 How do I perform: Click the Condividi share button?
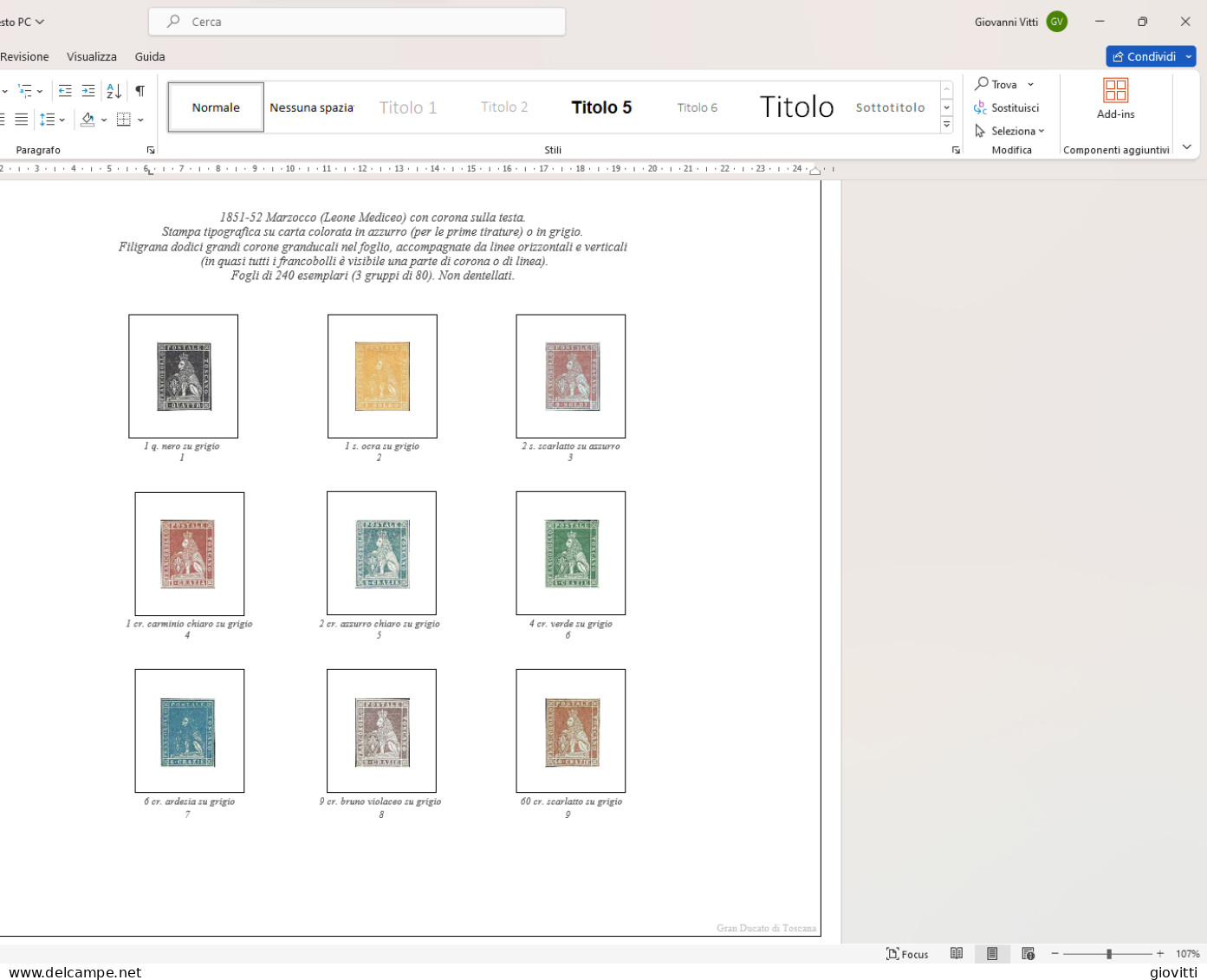pos(1144,56)
